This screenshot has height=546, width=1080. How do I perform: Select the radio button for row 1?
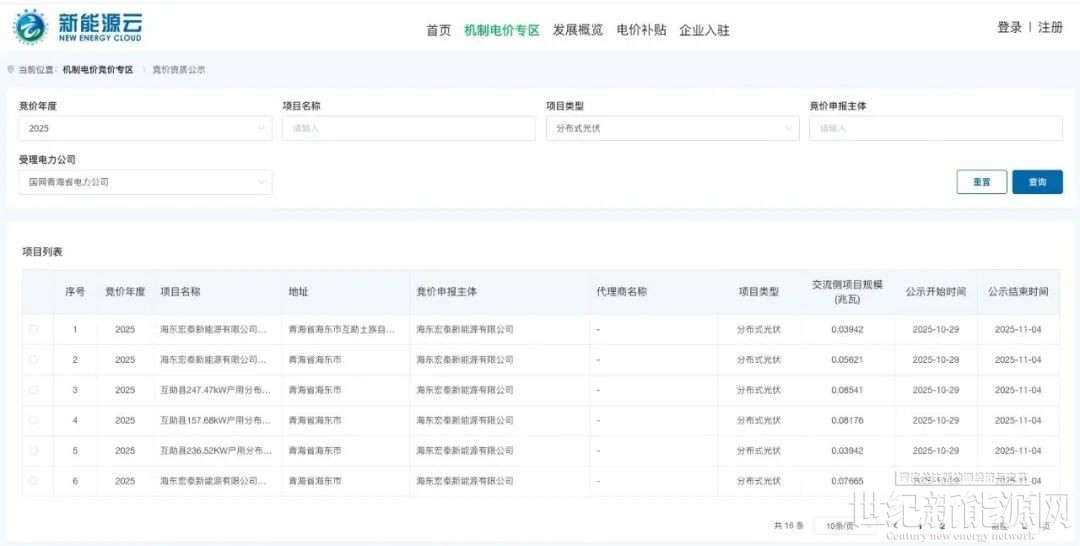pos(35,329)
